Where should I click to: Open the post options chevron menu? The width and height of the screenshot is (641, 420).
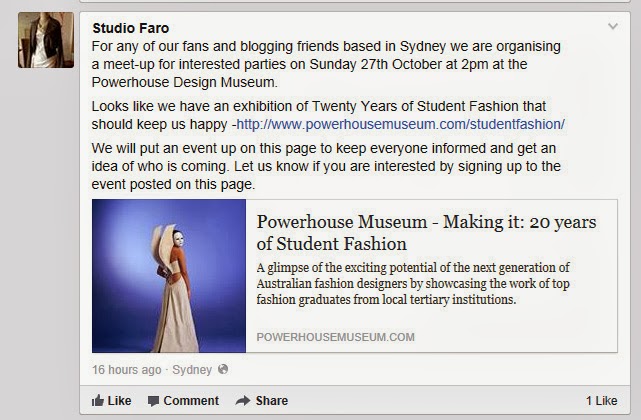click(613, 26)
